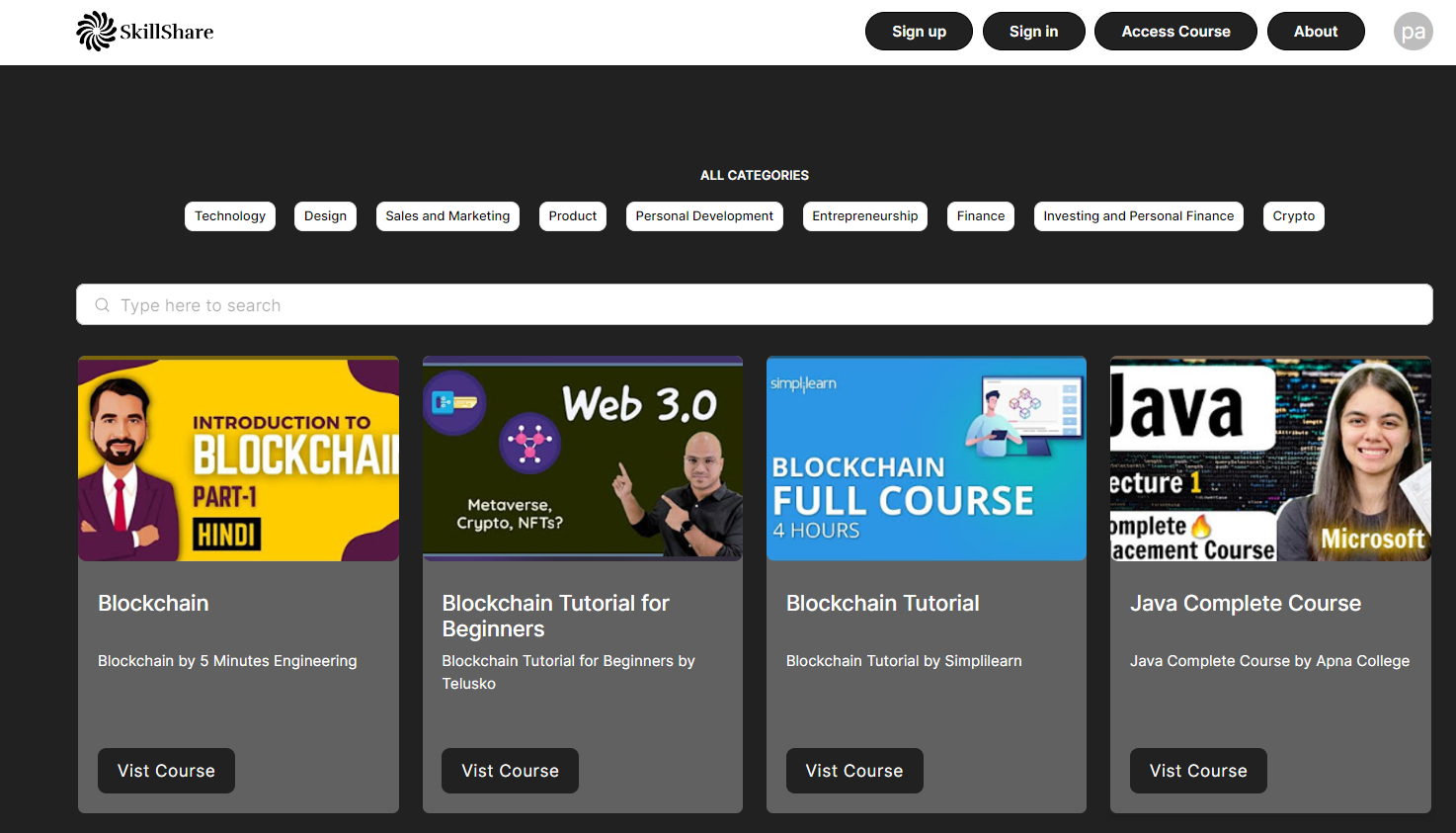Select Investing and Personal Finance category
Screen dimensions: 1456x833
click(x=1139, y=216)
